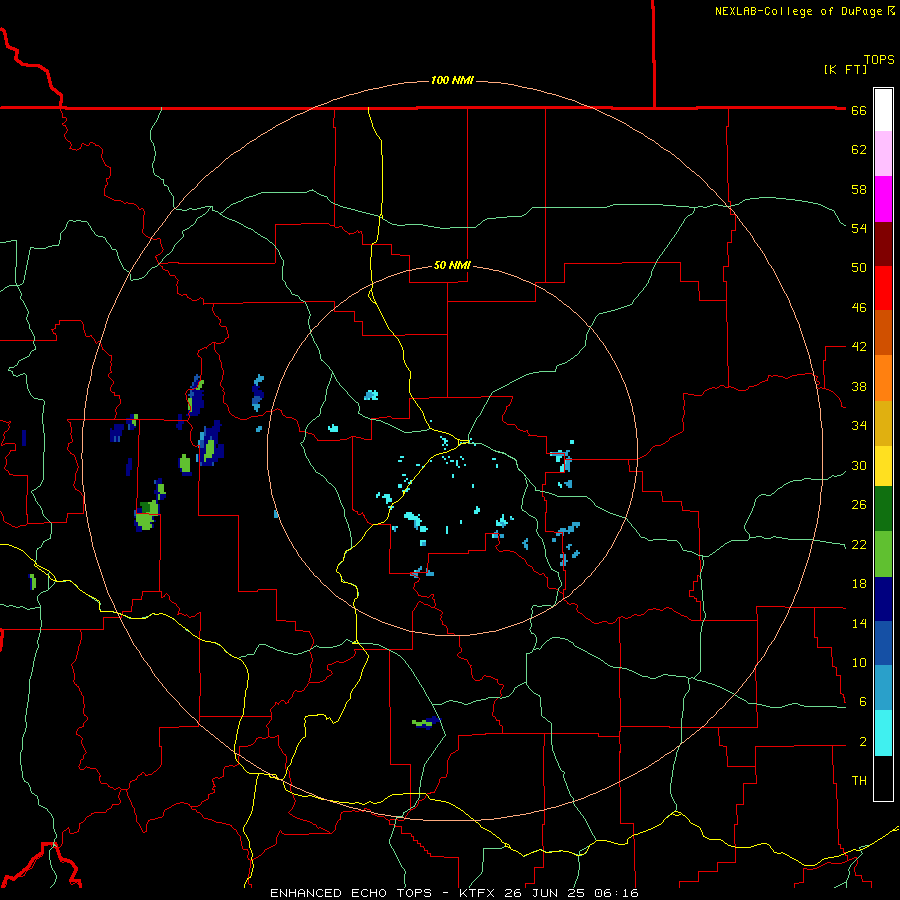This screenshot has width=900, height=900.
Task: Click the 10 legend value
Action: click(859, 663)
